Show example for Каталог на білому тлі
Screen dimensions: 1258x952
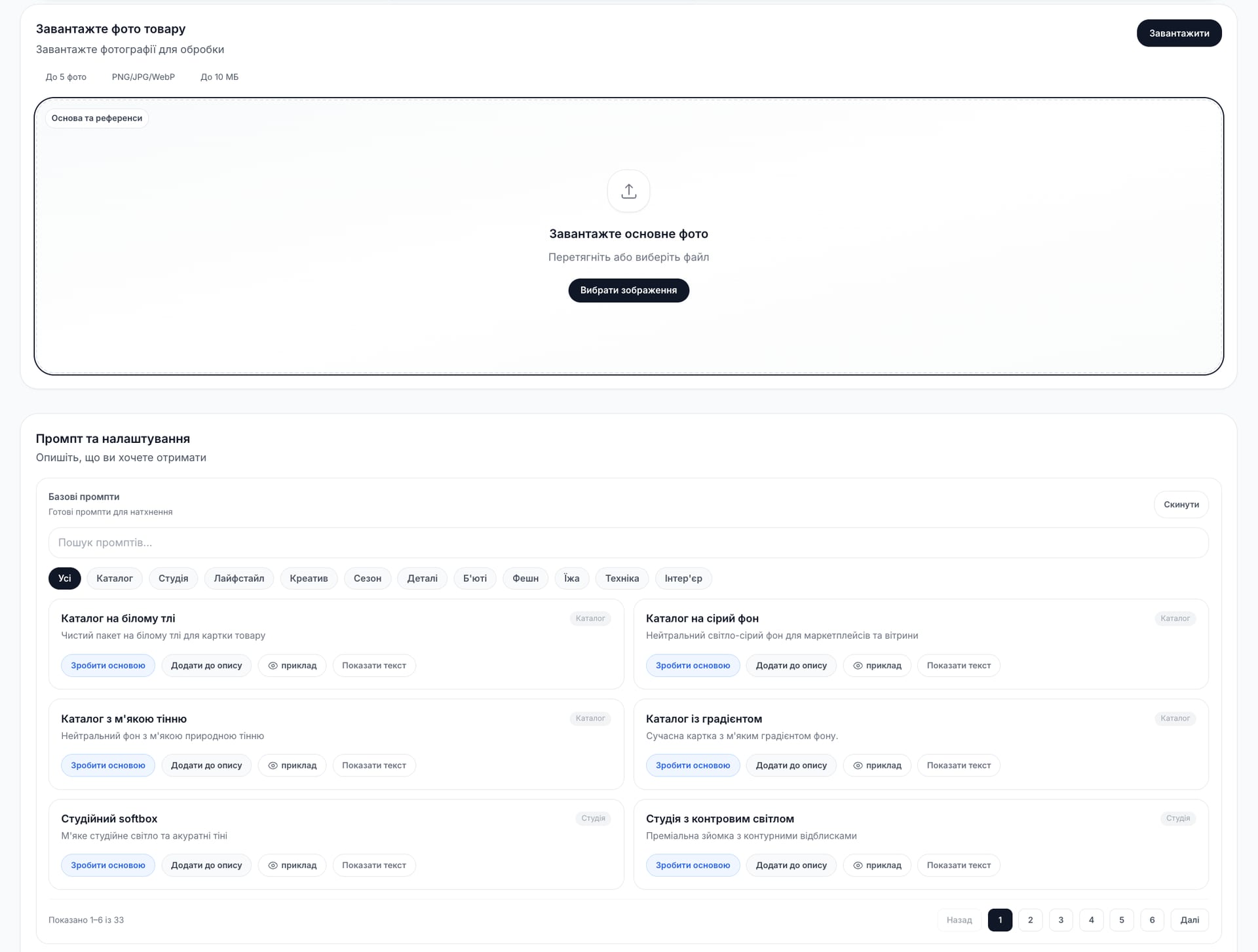click(292, 665)
